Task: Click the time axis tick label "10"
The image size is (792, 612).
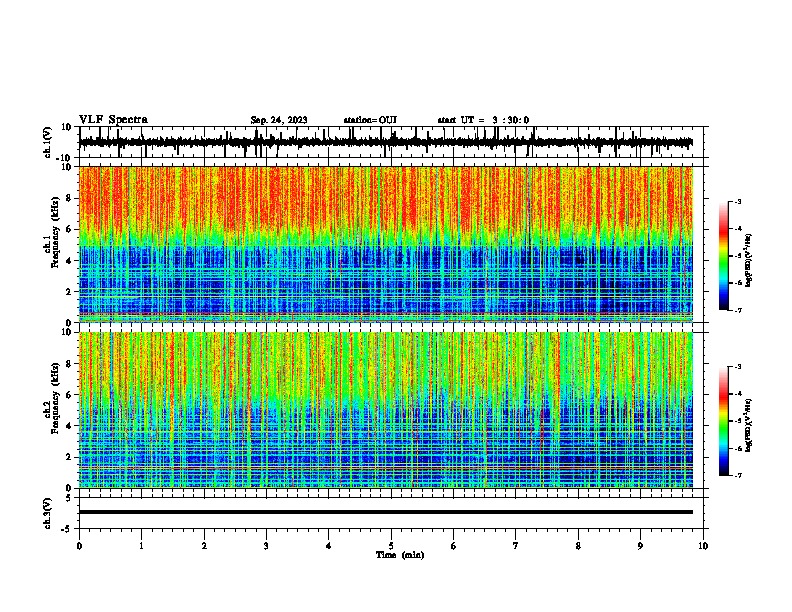Action: tap(703, 546)
